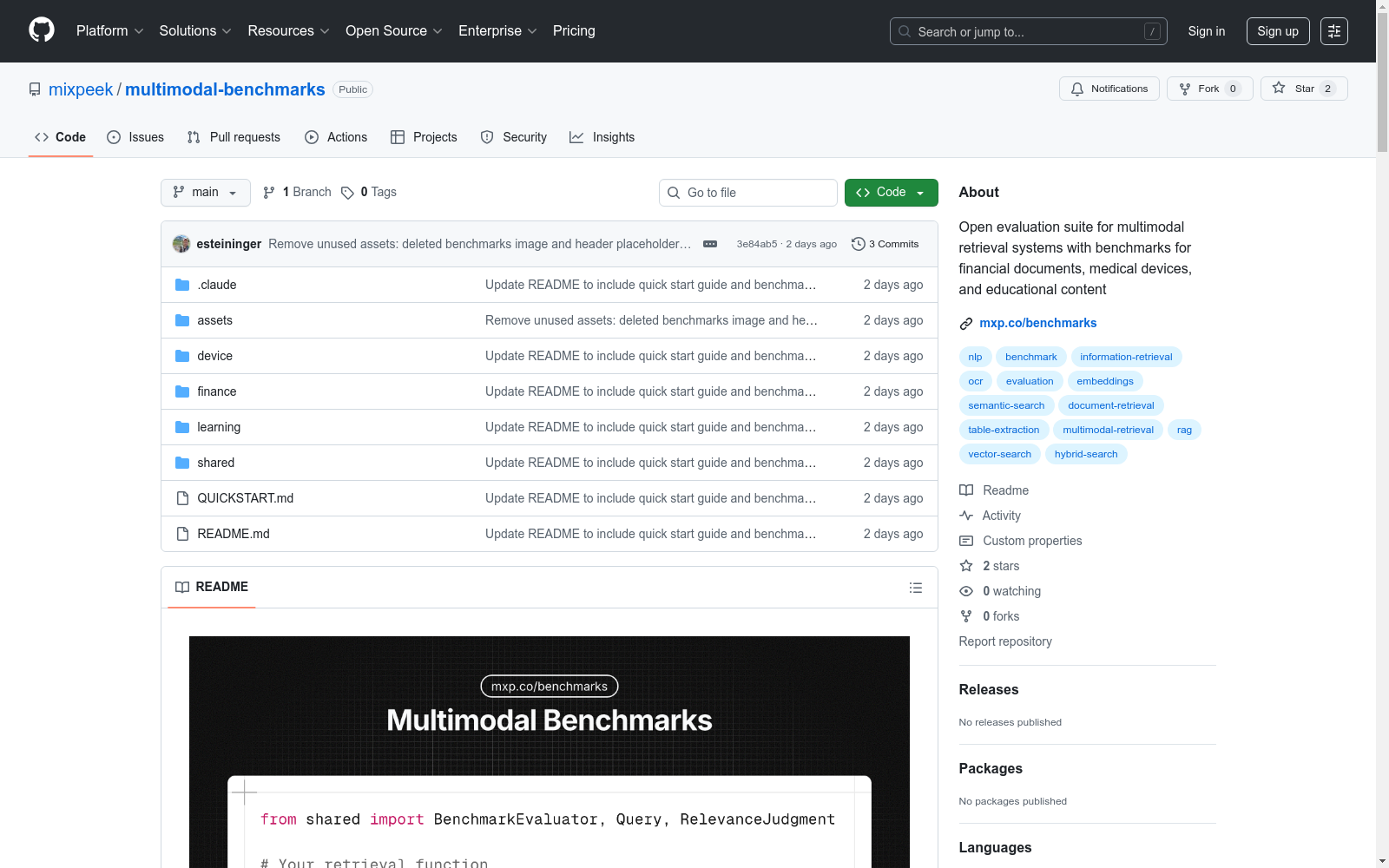Expand the Solutions menu
1389x868 pixels.
pyautogui.click(x=195, y=31)
